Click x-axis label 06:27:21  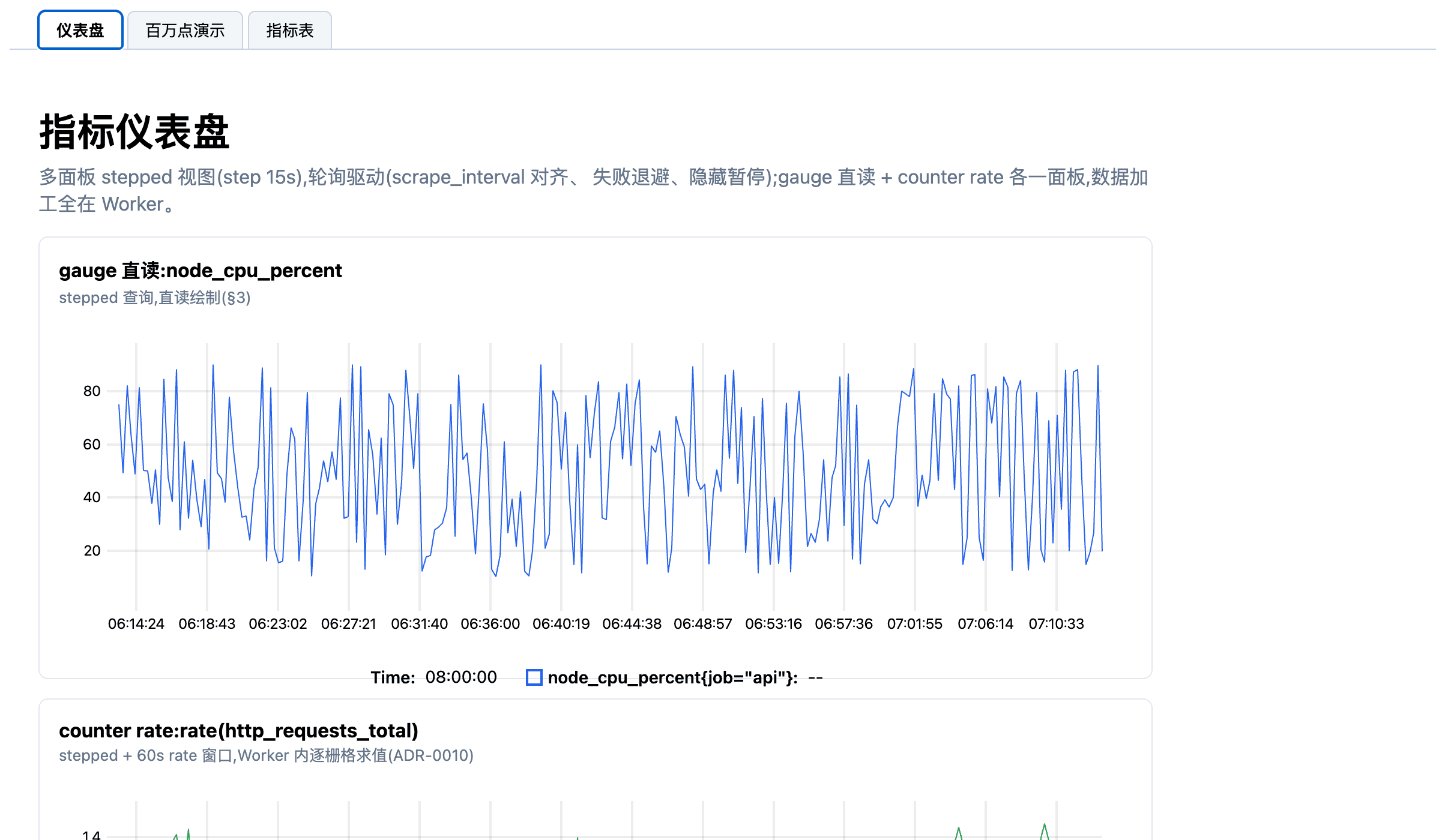click(349, 624)
